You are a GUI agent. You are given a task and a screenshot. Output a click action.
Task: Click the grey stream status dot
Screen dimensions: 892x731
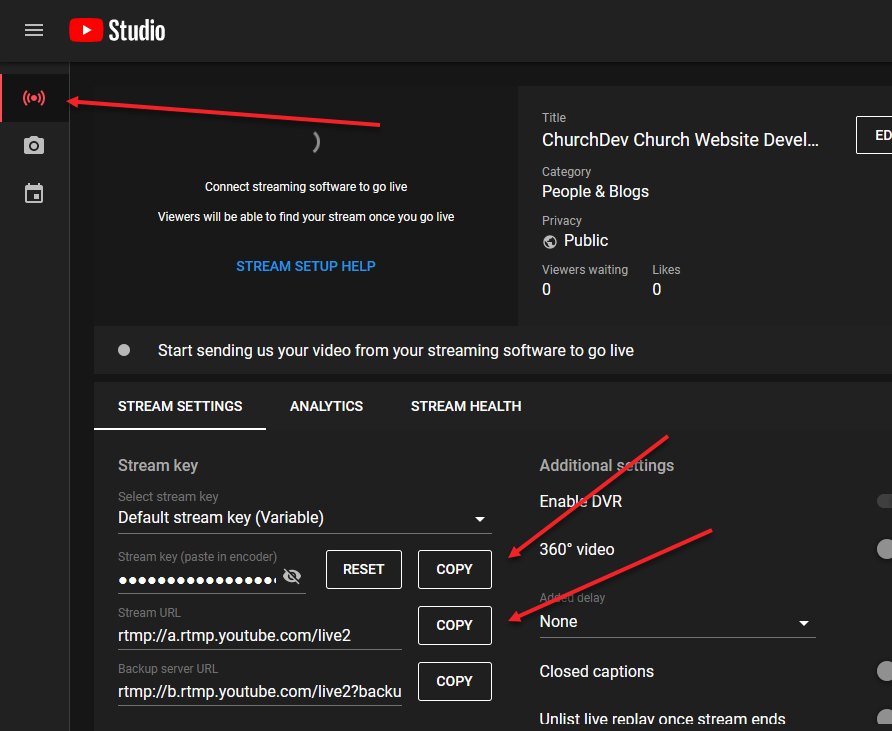click(124, 350)
